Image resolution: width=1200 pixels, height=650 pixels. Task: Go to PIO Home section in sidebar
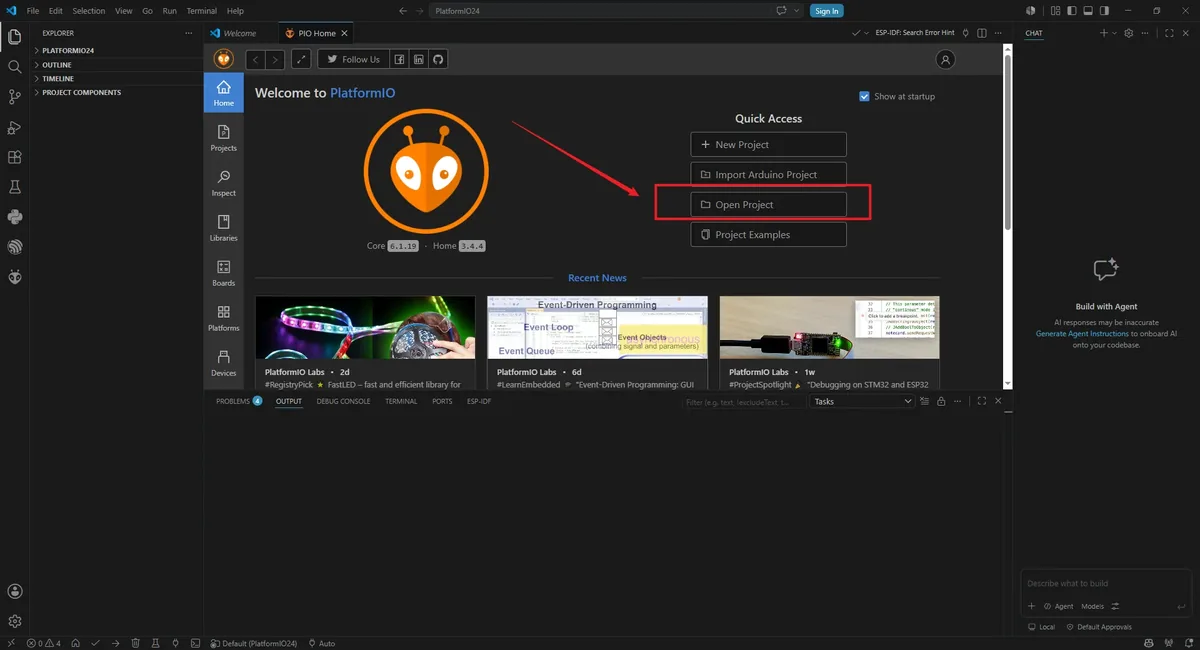(x=224, y=93)
